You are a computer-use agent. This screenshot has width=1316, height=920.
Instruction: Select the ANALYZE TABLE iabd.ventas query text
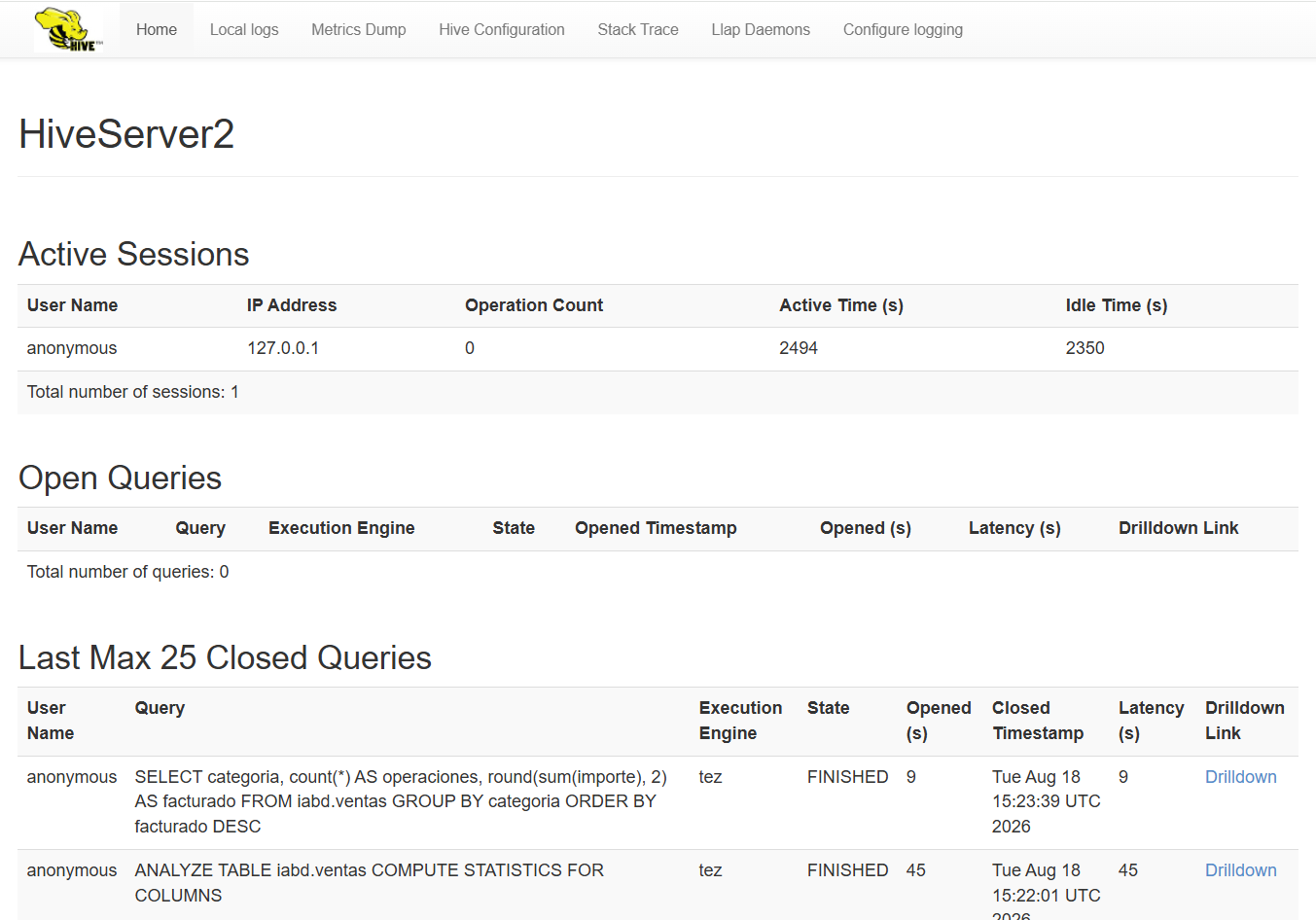click(x=370, y=883)
